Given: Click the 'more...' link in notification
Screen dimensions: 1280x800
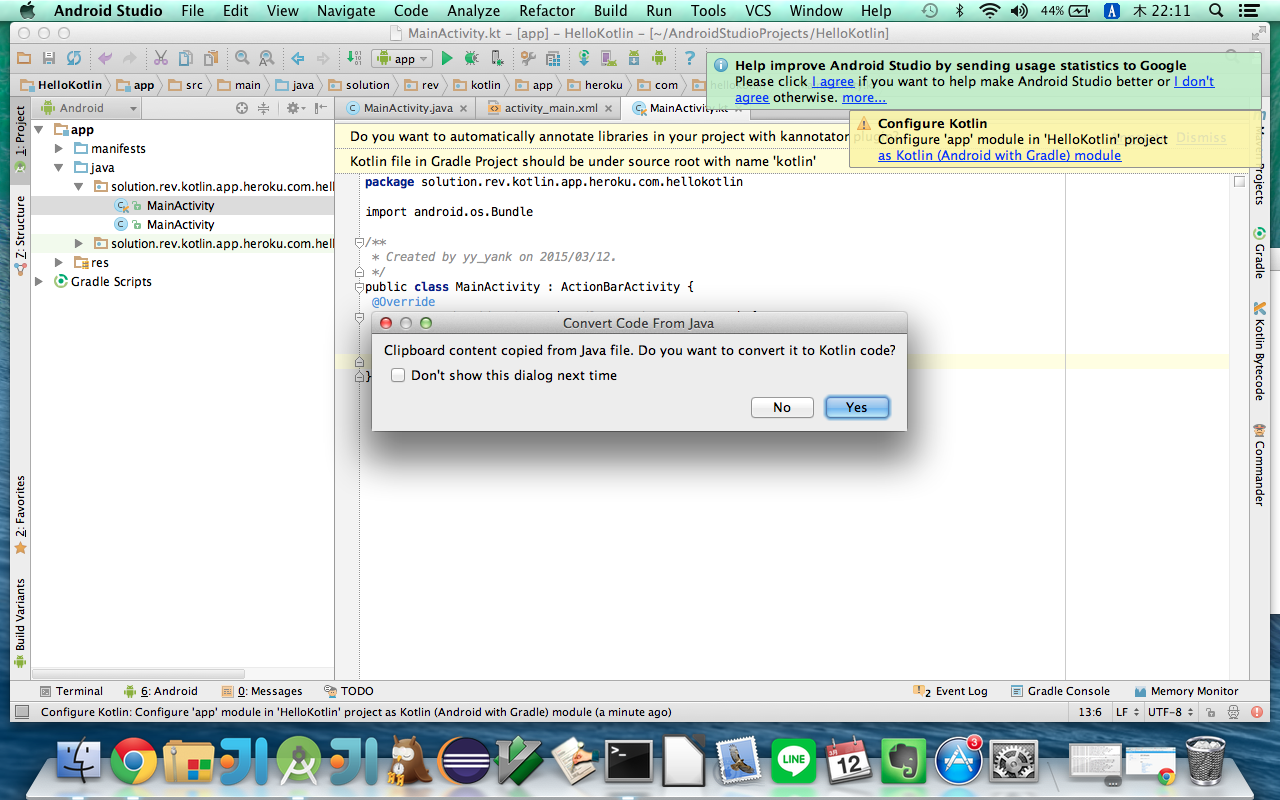Looking at the screenshot, I should (x=864, y=98).
